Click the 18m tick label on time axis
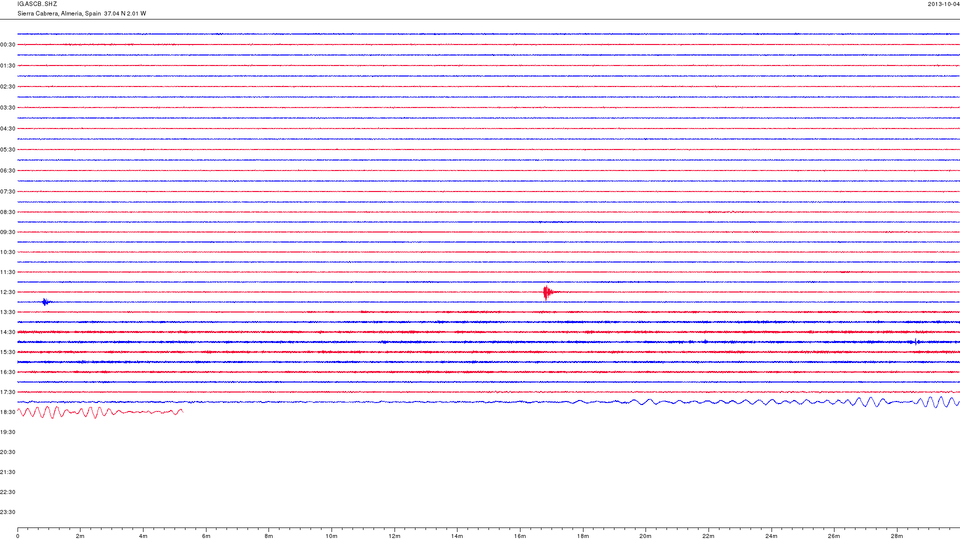 tap(582, 536)
